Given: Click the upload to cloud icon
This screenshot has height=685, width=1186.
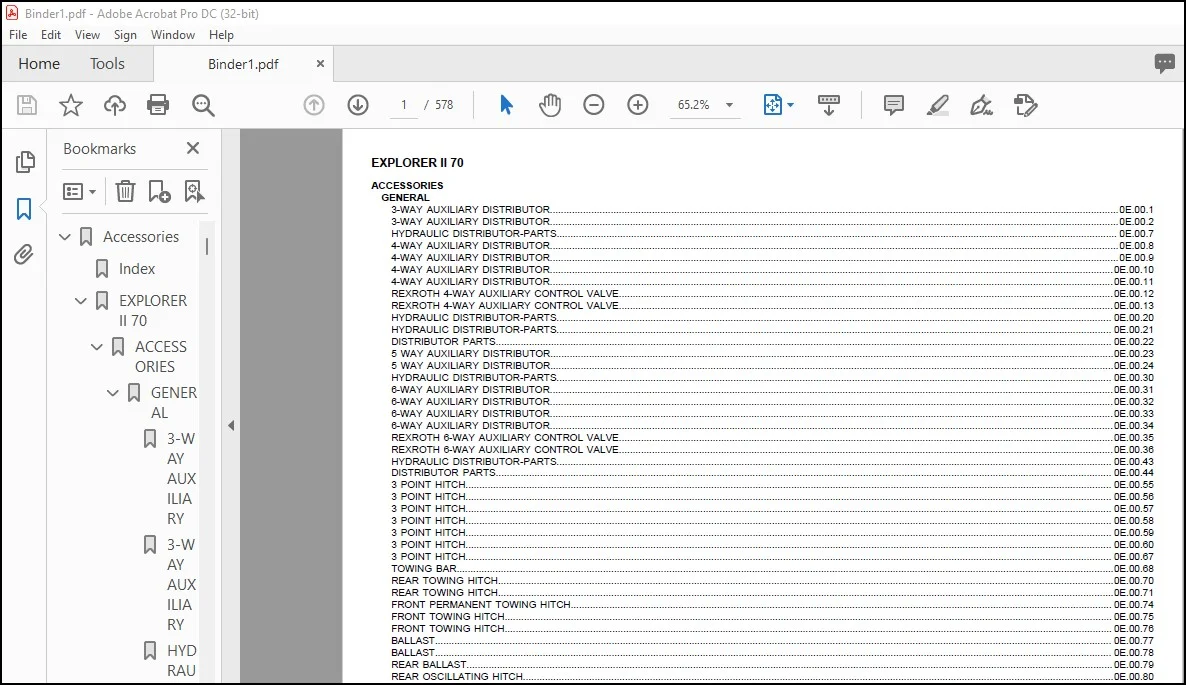Looking at the screenshot, I should point(115,105).
